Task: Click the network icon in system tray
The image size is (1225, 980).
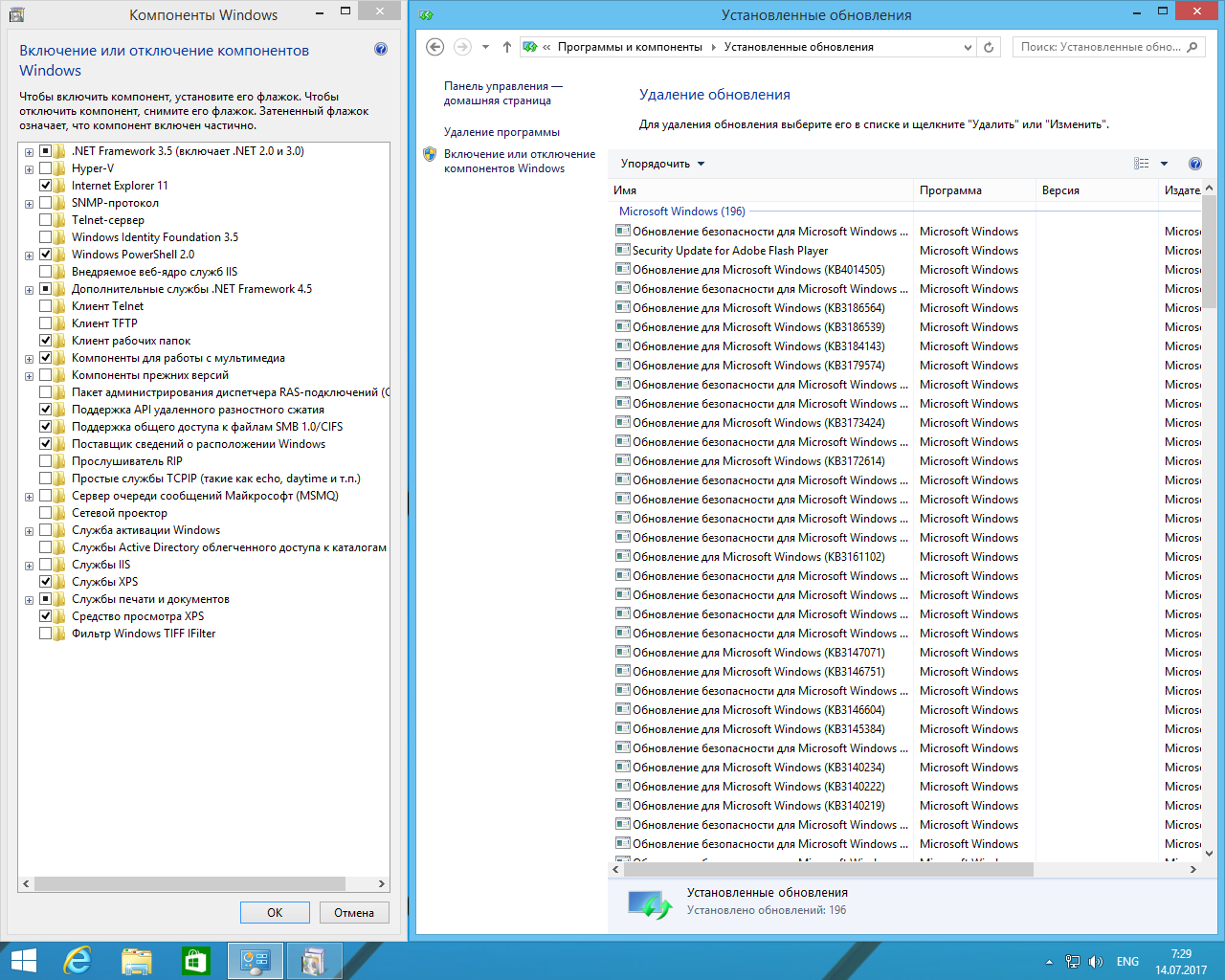Action: pos(1073,962)
